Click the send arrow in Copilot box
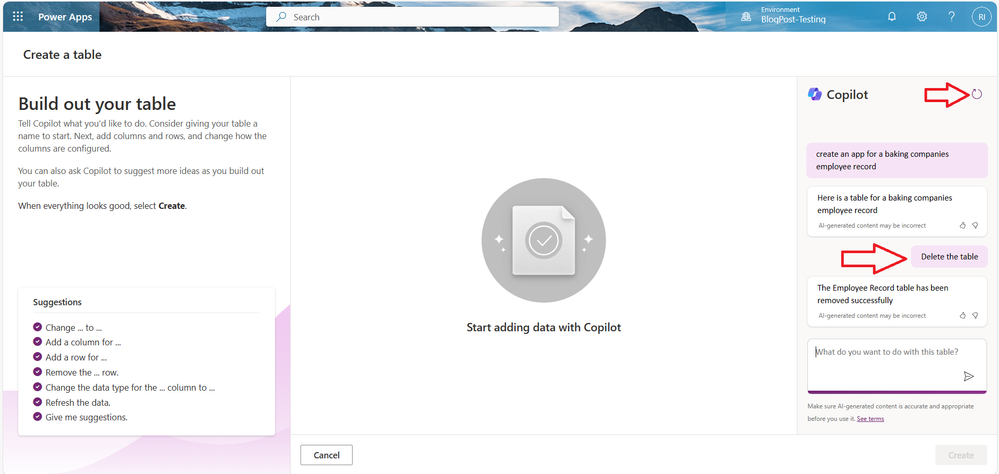 click(968, 376)
